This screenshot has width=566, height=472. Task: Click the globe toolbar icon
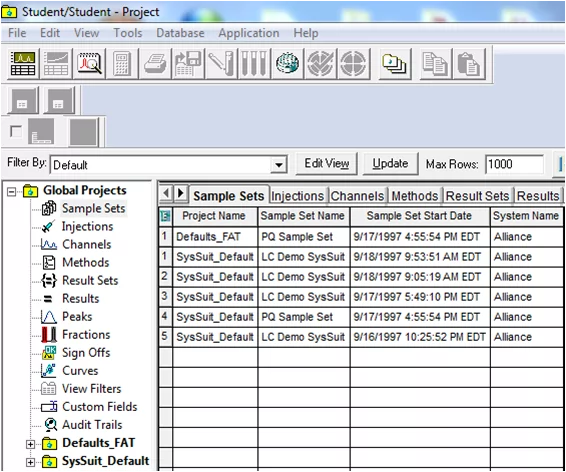pyautogui.click(x=287, y=64)
